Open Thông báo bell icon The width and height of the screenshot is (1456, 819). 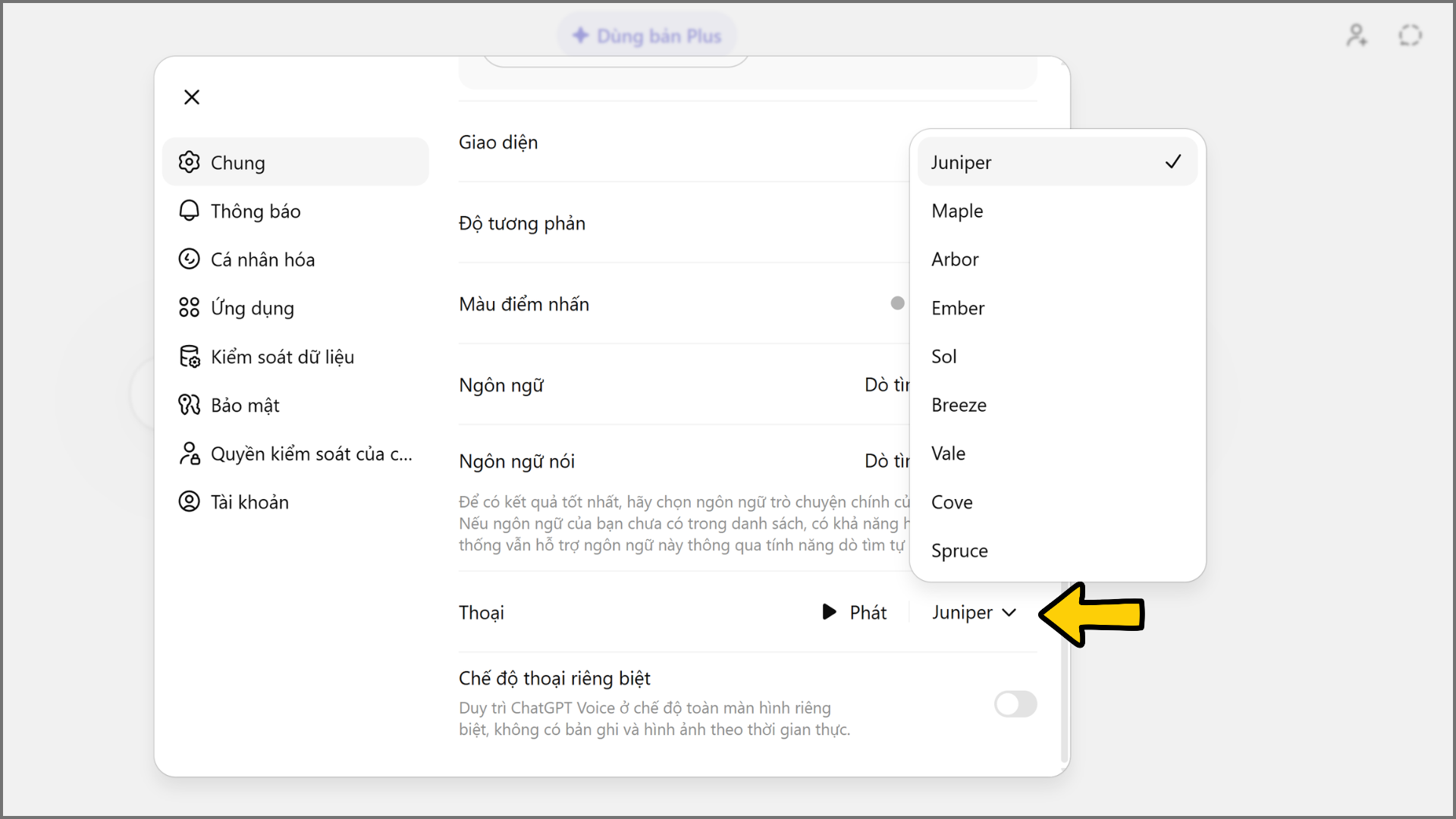(x=189, y=211)
